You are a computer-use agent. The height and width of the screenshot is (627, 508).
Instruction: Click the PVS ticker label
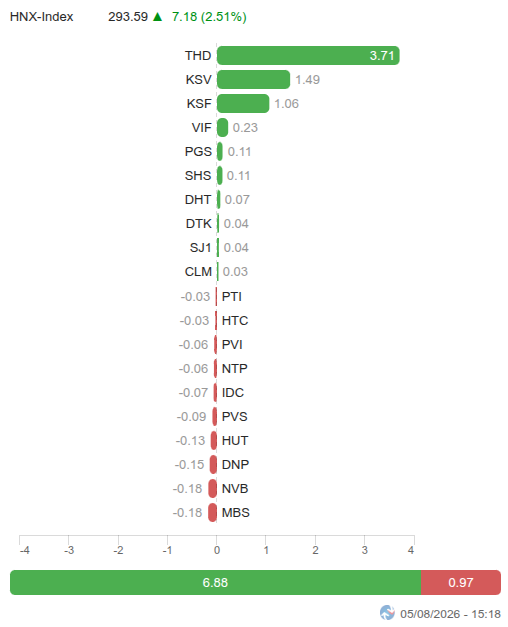(x=234, y=417)
